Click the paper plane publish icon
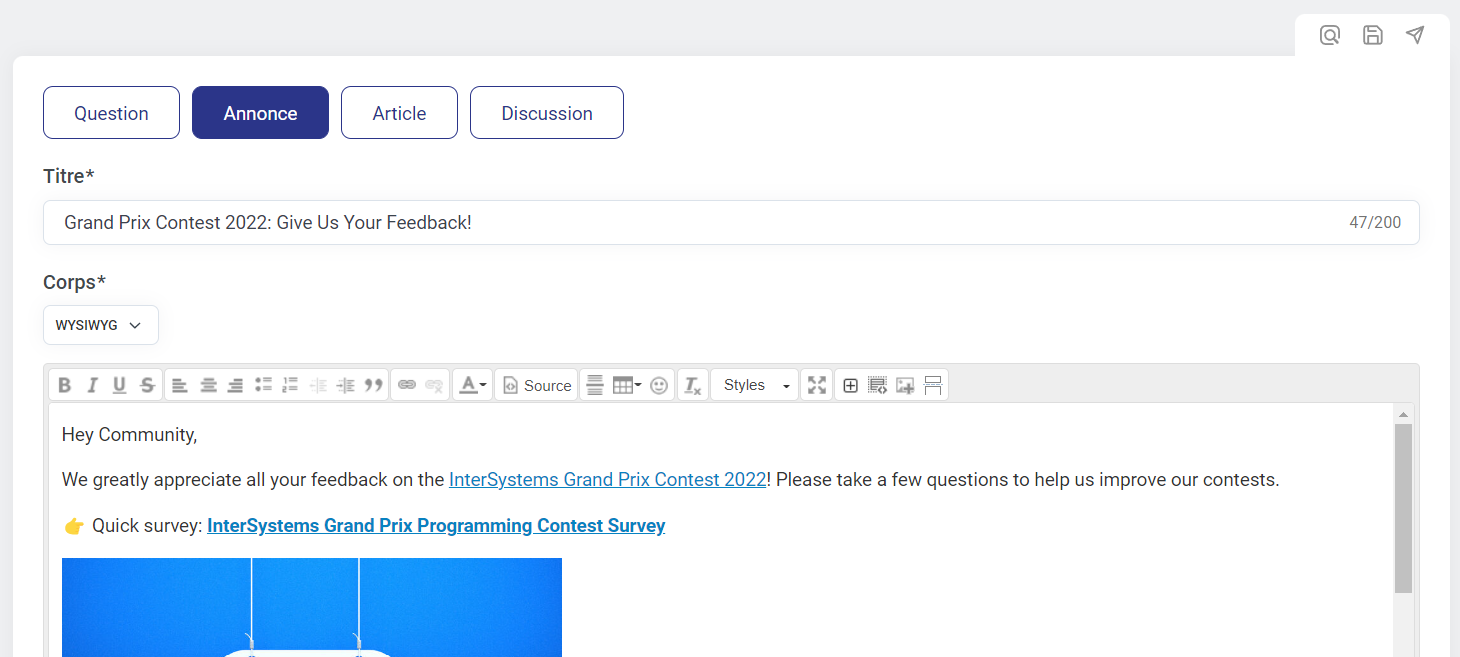The image size is (1460, 657). 1414,35
